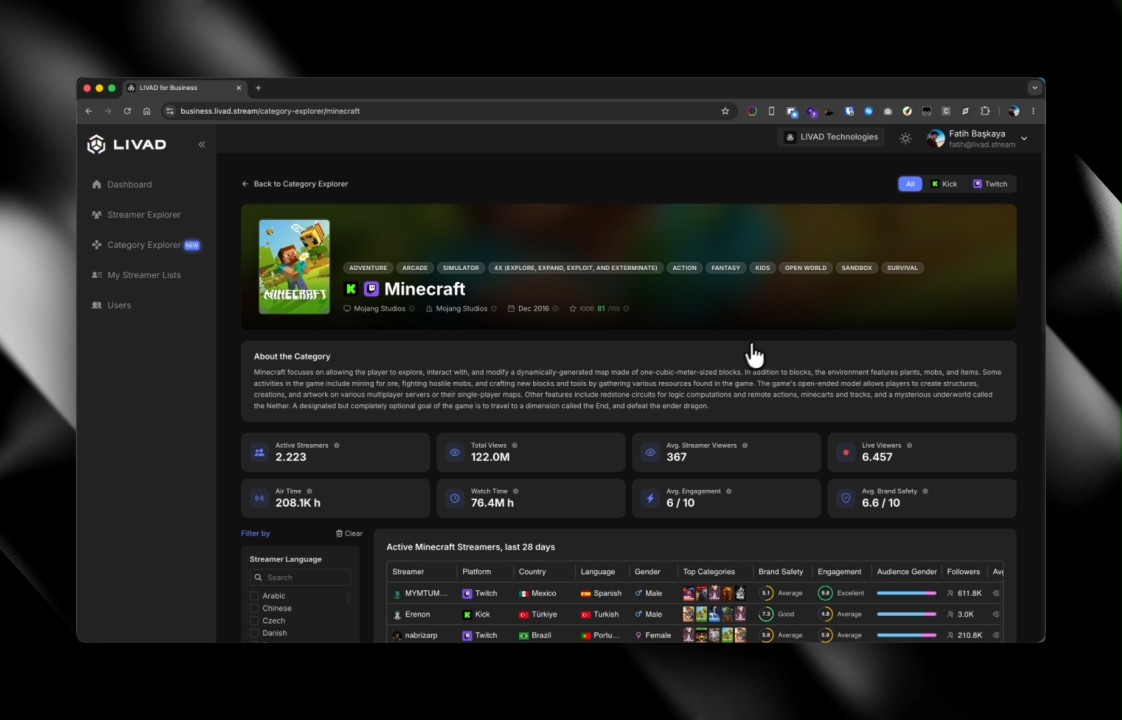Click Erenon's brand safety score ring
Image resolution: width=1122 pixels, height=720 pixels.
point(766,614)
